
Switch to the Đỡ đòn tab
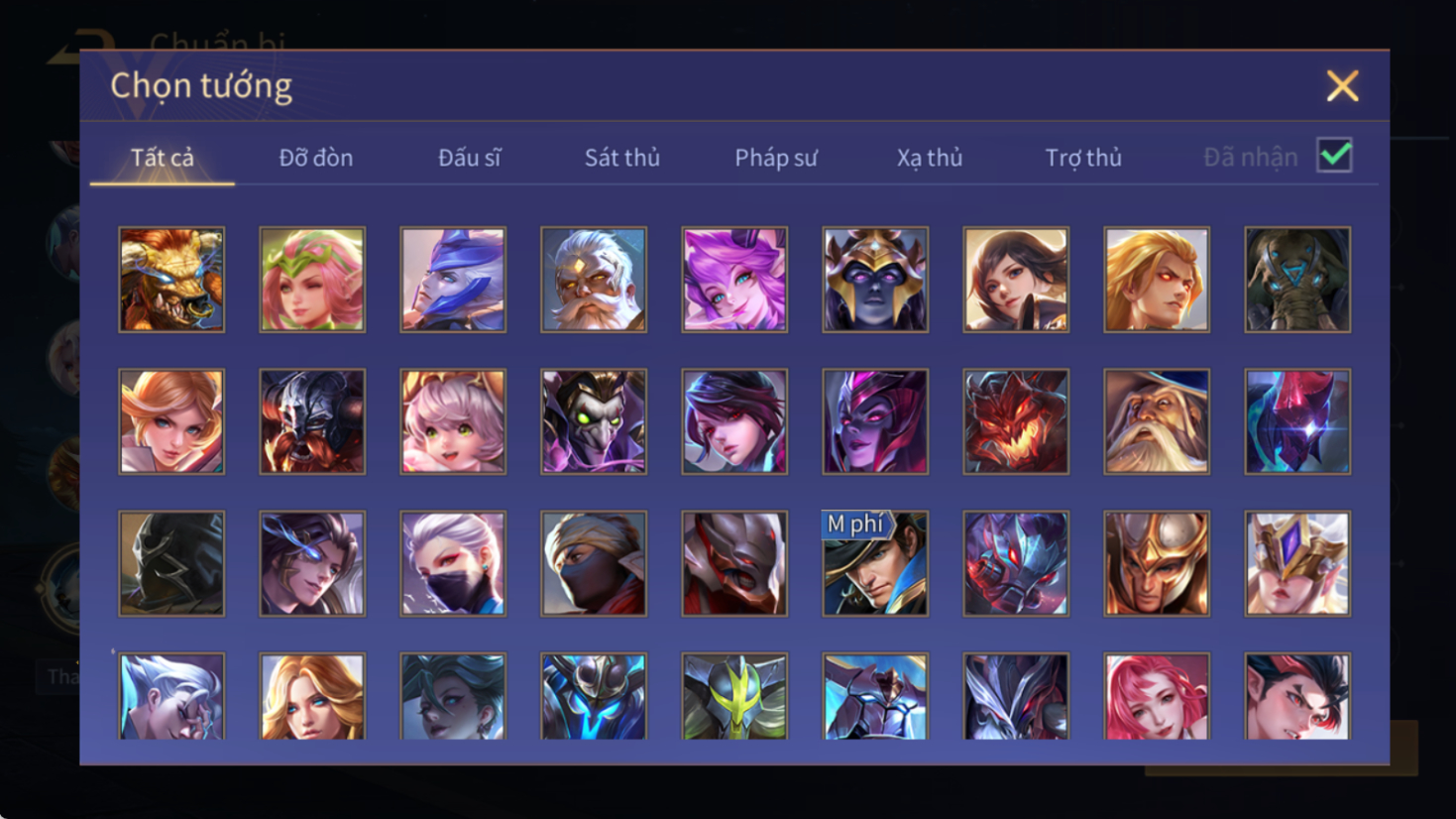click(x=315, y=158)
